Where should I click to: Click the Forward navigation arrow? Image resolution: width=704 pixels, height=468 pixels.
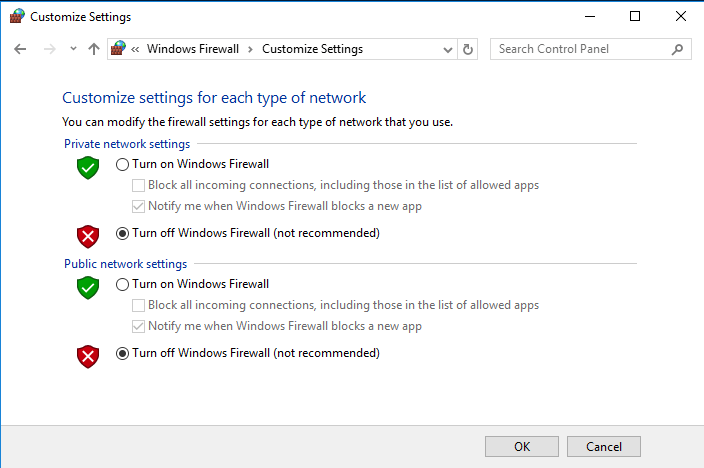pyautogui.click(x=50, y=49)
